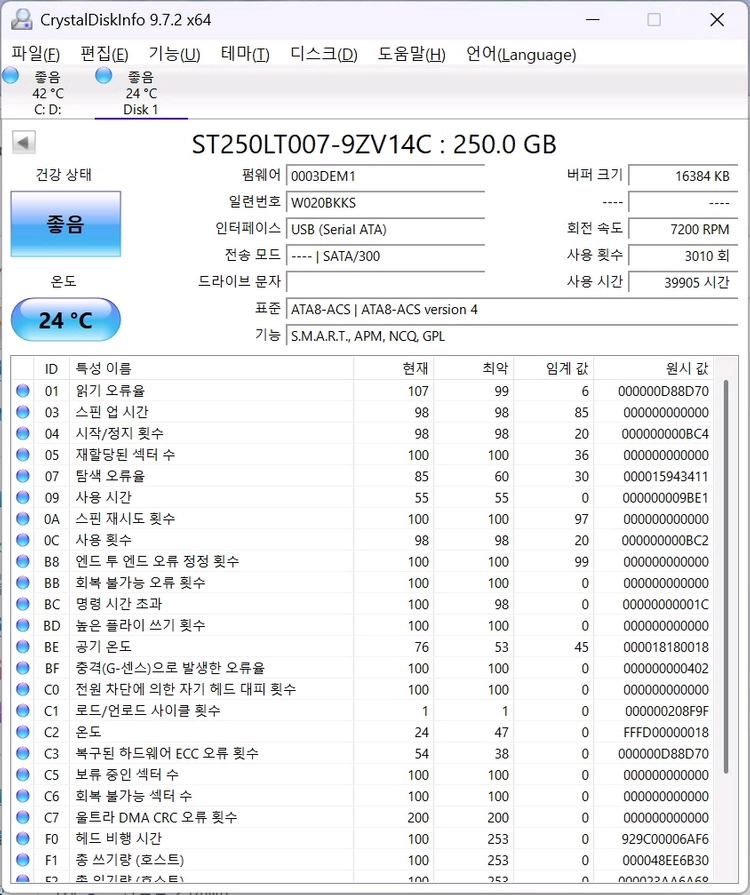The image size is (750, 895).
Task: Click status circle for C1 로드/언로드 사이클 row
Action: click(x=22, y=710)
